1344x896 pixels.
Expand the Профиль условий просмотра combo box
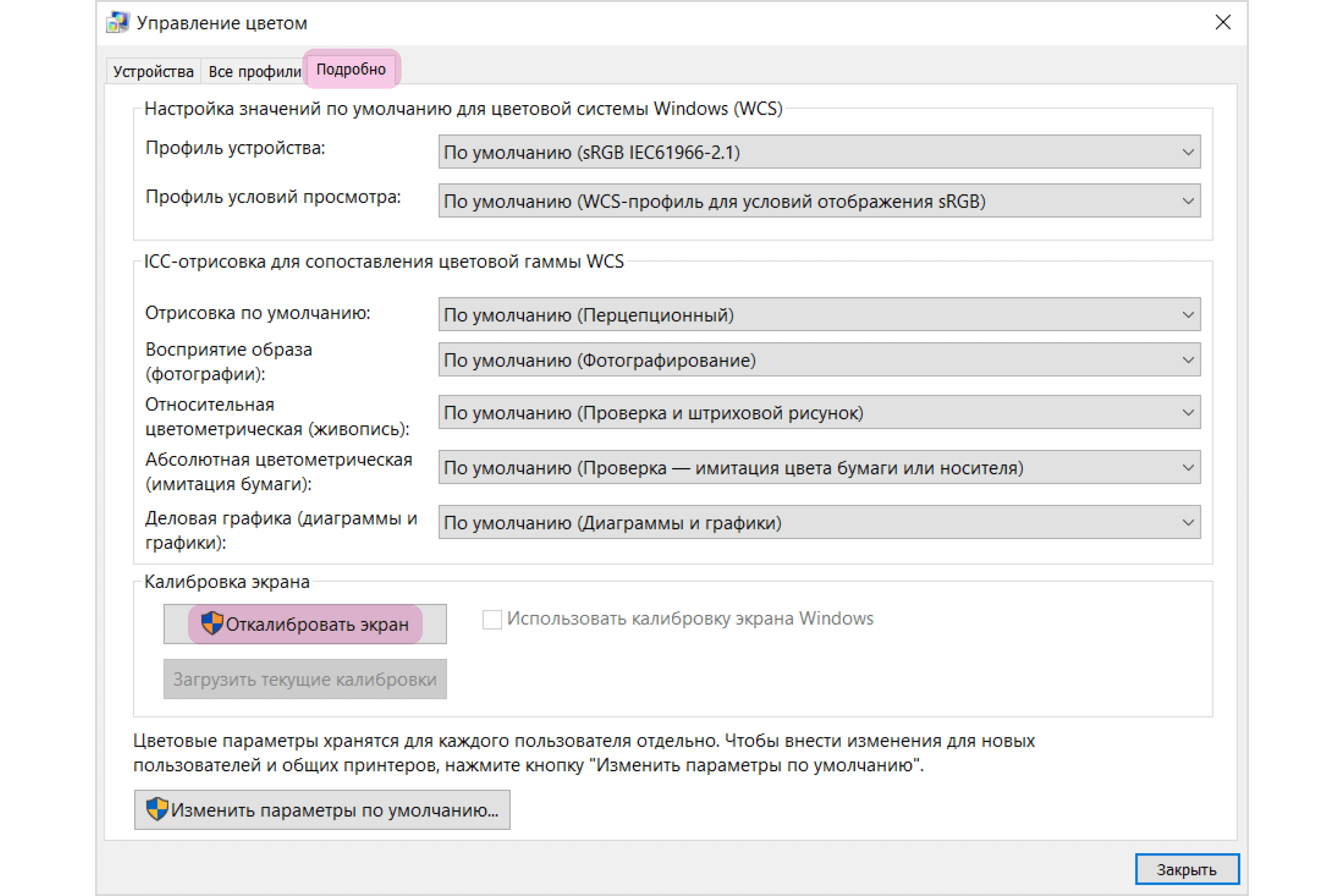coord(819,201)
